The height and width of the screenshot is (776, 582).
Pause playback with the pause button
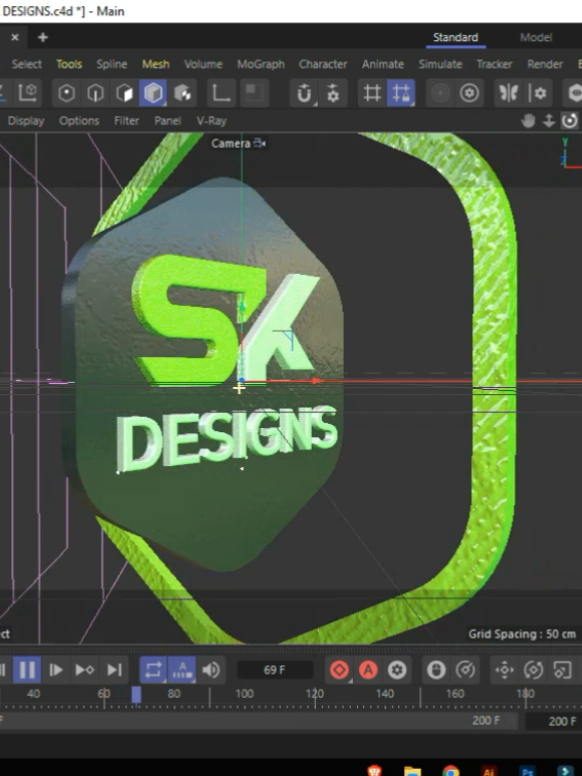27,670
